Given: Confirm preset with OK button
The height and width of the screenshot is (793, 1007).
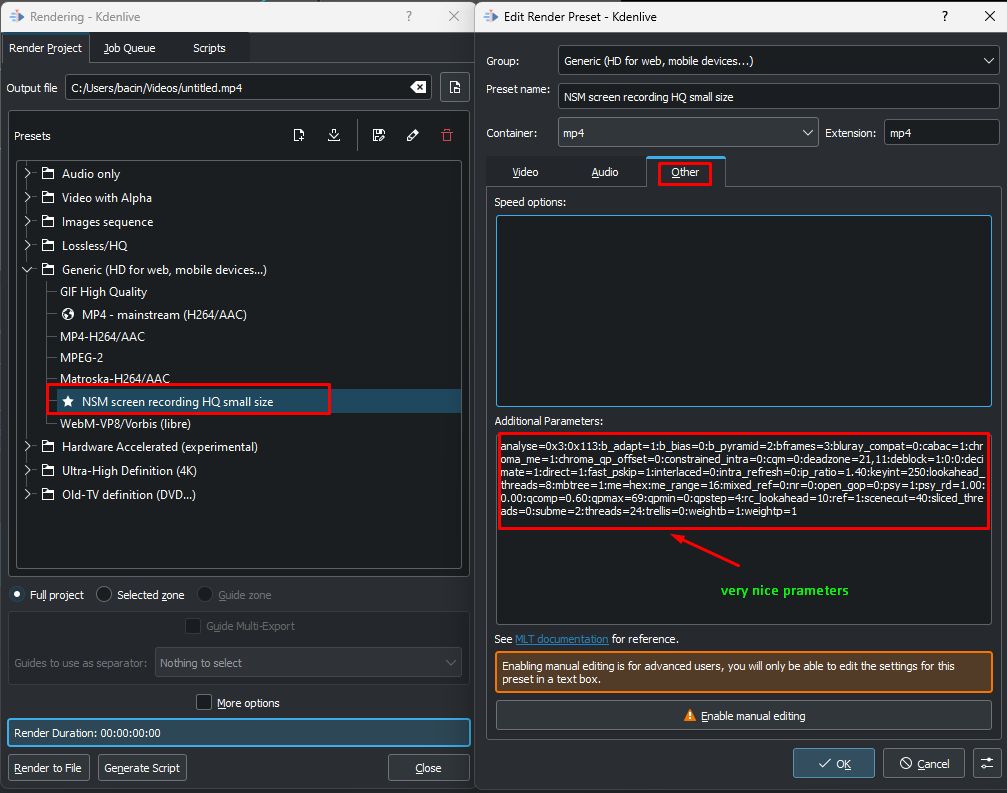Looking at the screenshot, I should [834, 763].
